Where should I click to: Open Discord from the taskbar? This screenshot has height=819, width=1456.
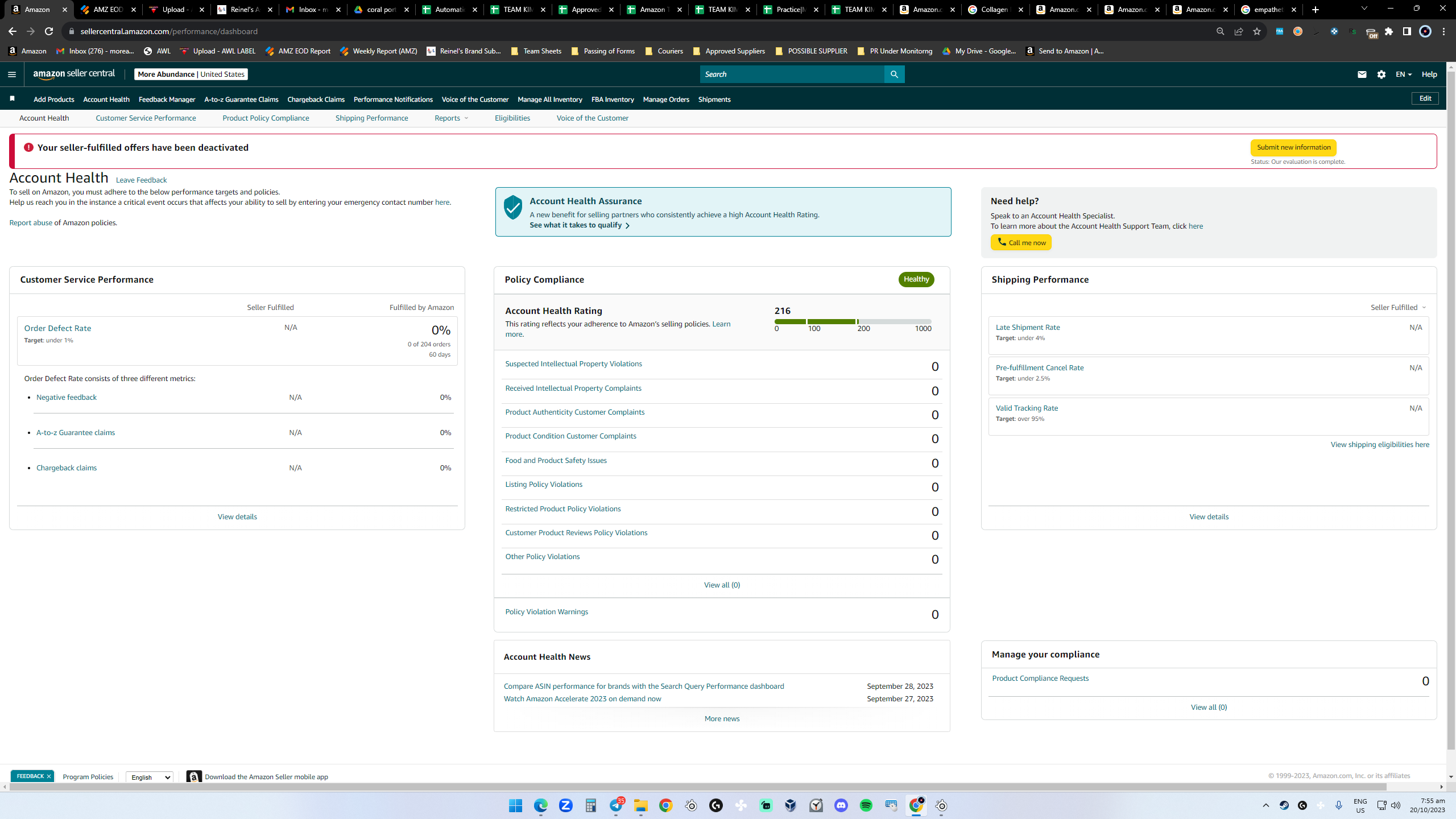point(841,805)
